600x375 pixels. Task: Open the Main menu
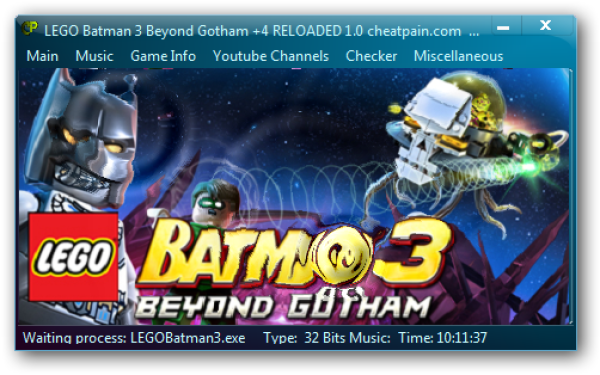42,56
